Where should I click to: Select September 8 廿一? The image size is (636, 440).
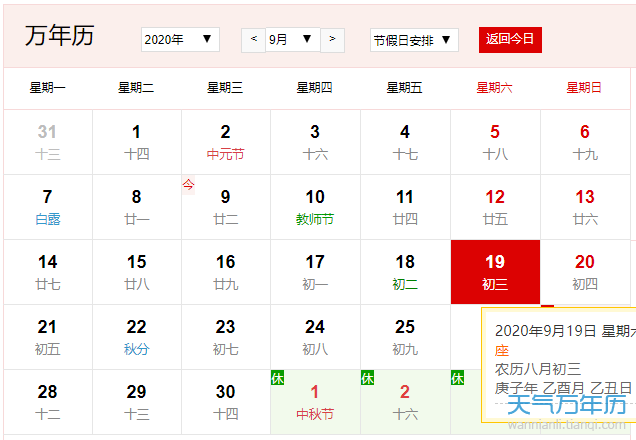click(137, 207)
